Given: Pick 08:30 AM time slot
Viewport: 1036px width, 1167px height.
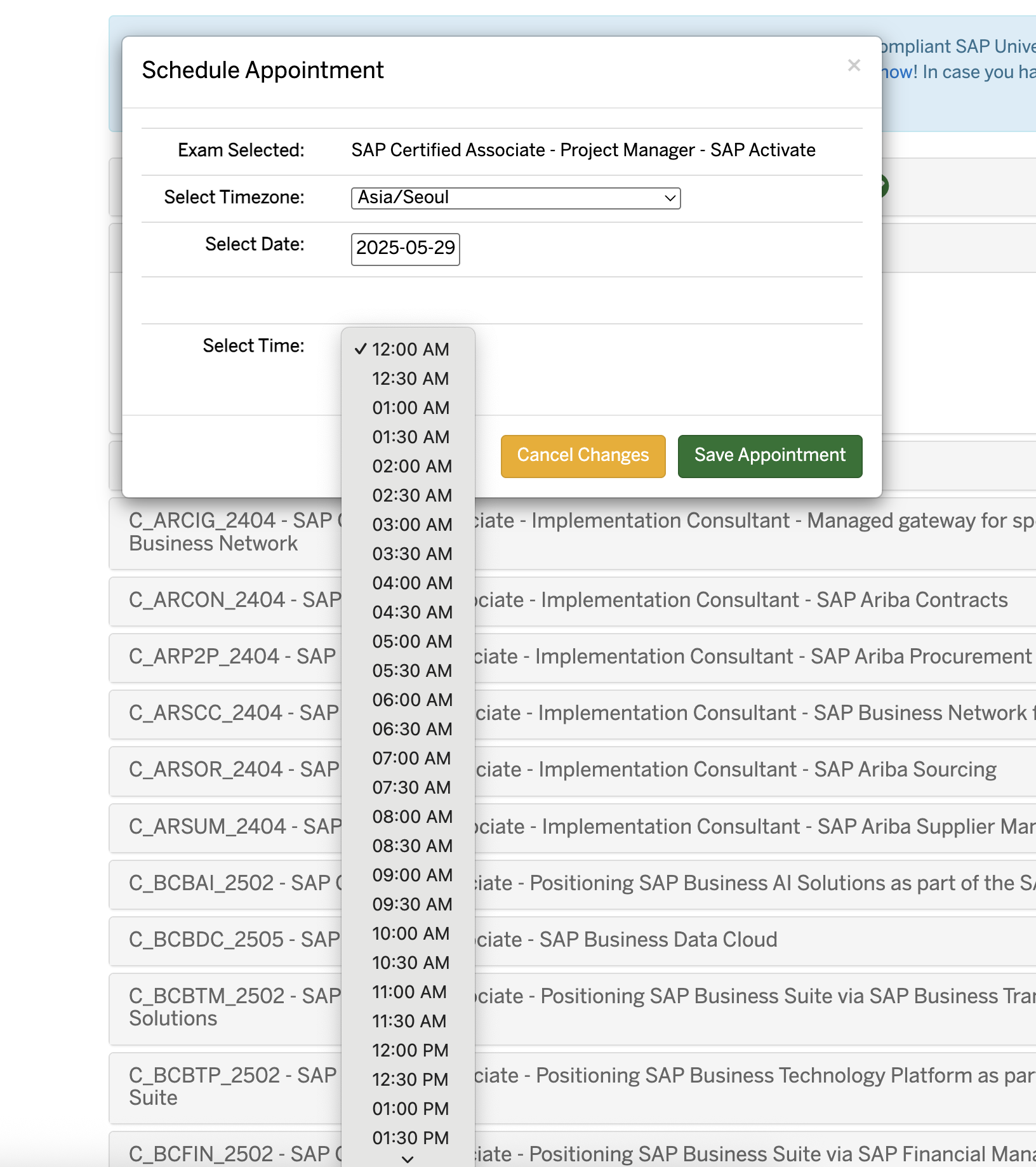Looking at the screenshot, I should pos(408,846).
